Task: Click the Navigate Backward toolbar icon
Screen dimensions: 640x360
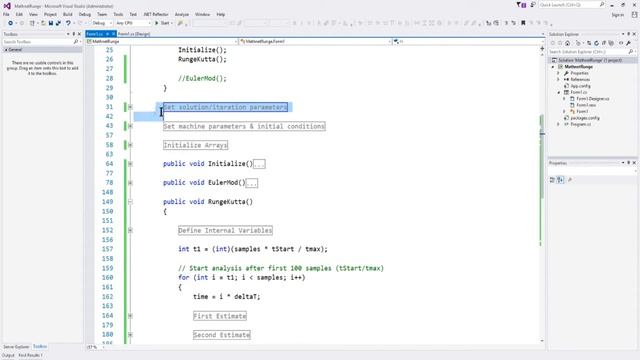Action: point(11,23)
